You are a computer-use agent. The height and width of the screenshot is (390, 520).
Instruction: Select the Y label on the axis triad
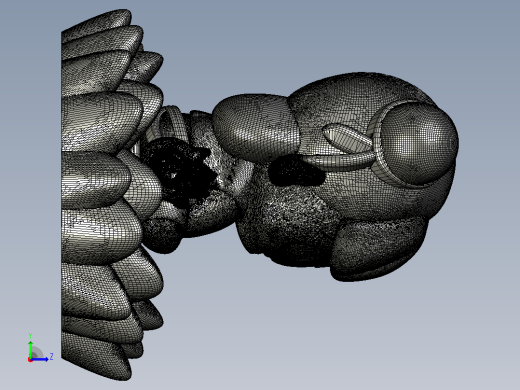pos(30,336)
